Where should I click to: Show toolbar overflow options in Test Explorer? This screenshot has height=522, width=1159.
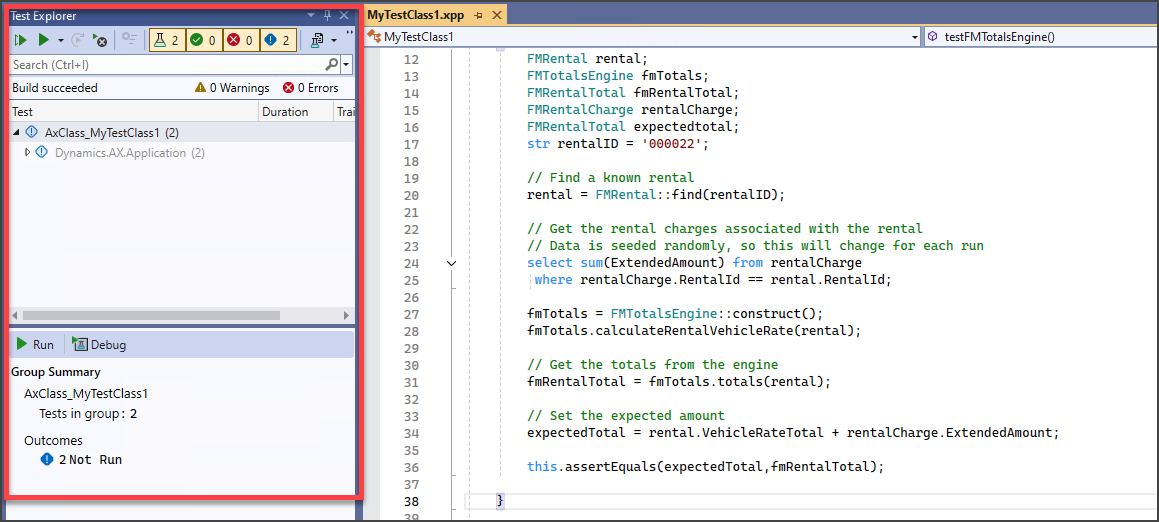pyautogui.click(x=348, y=35)
